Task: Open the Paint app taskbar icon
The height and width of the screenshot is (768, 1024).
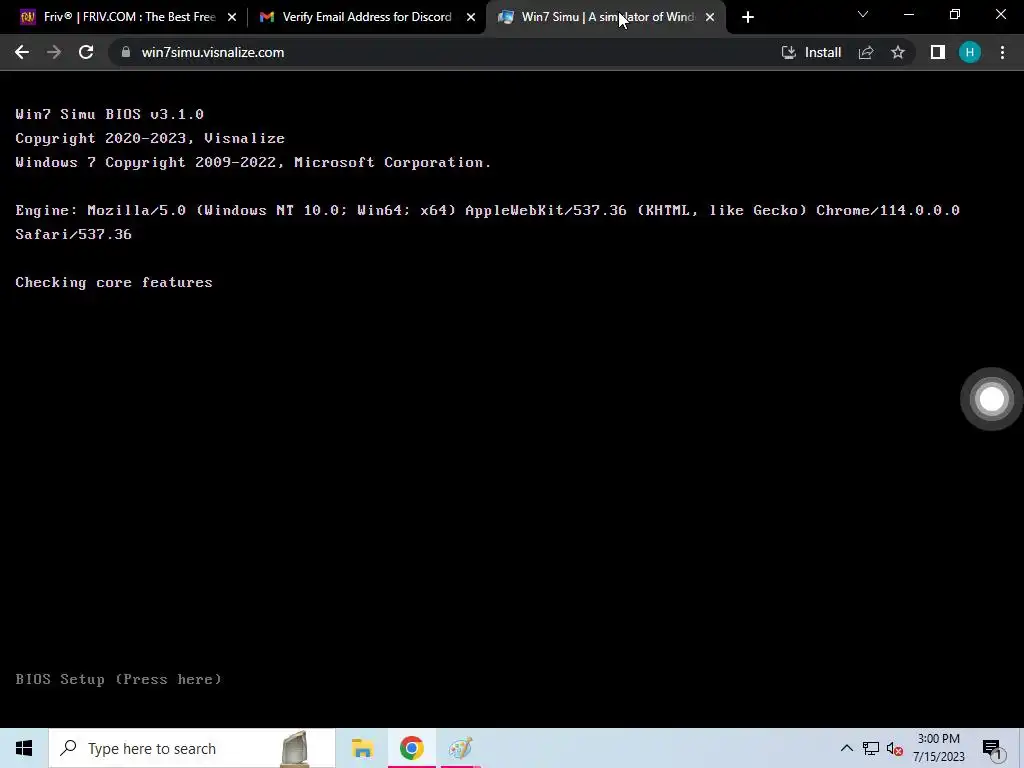Action: (460, 748)
